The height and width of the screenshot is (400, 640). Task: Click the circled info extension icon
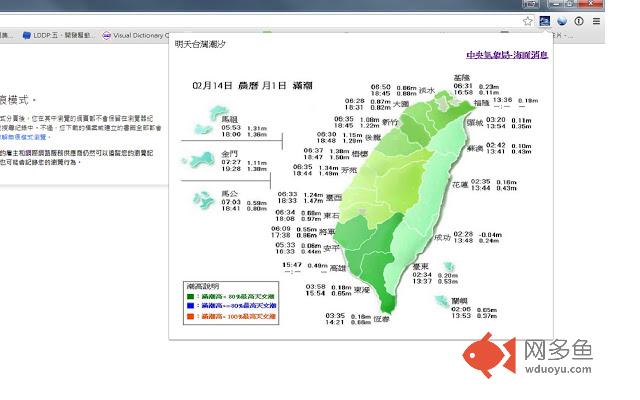tap(579, 21)
